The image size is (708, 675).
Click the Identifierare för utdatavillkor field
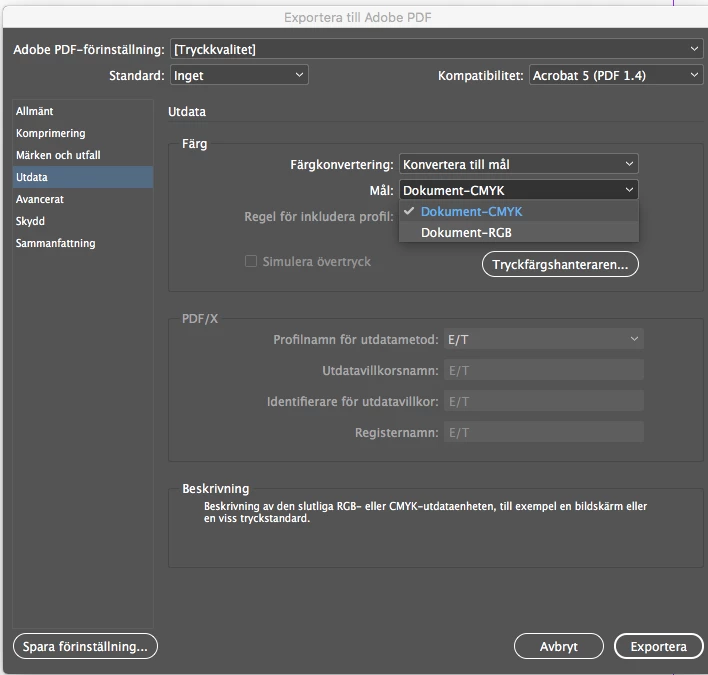(544, 401)
